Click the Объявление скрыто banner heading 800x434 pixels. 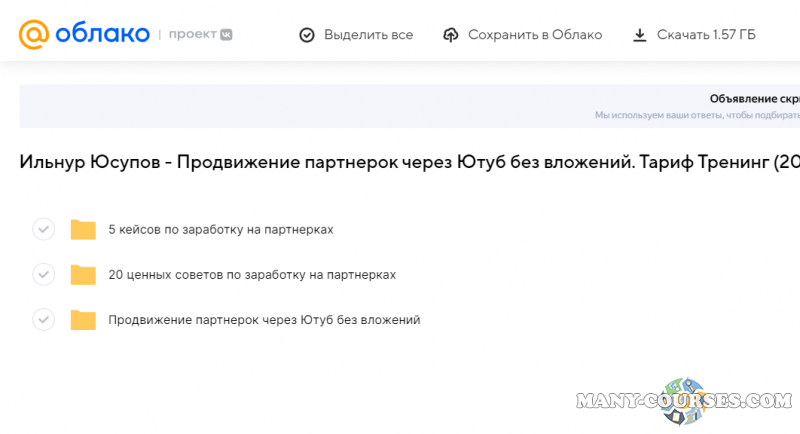click(754, 99)
